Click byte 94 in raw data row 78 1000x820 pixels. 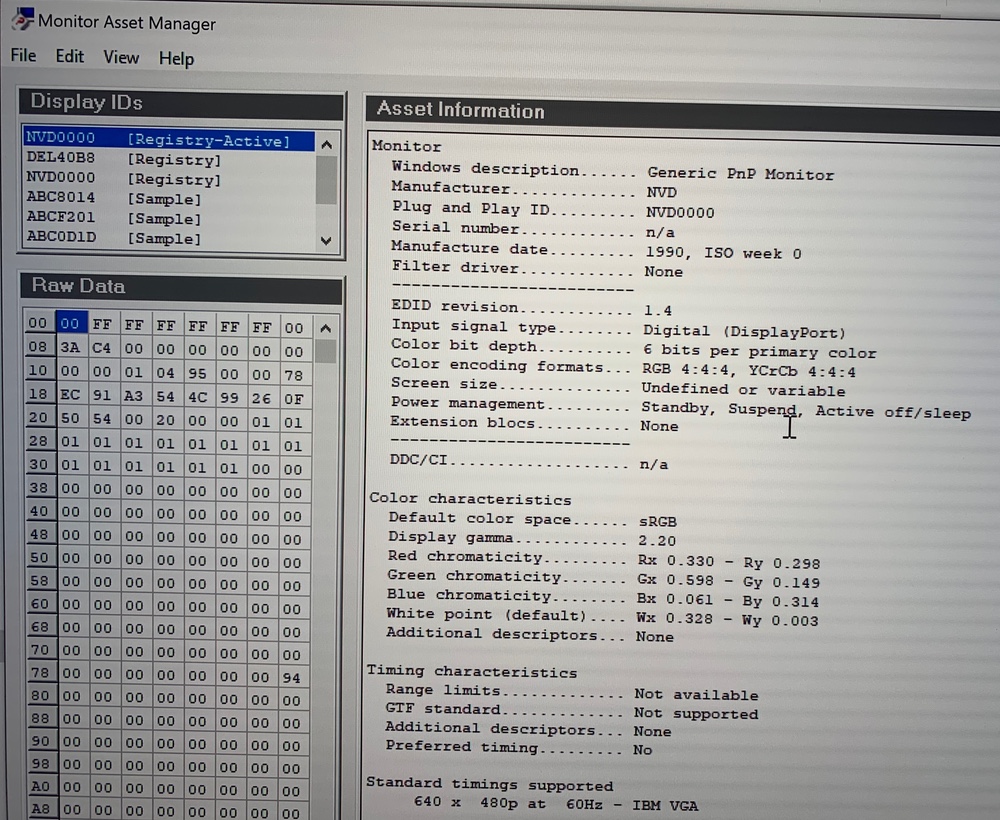pos(292,678)
